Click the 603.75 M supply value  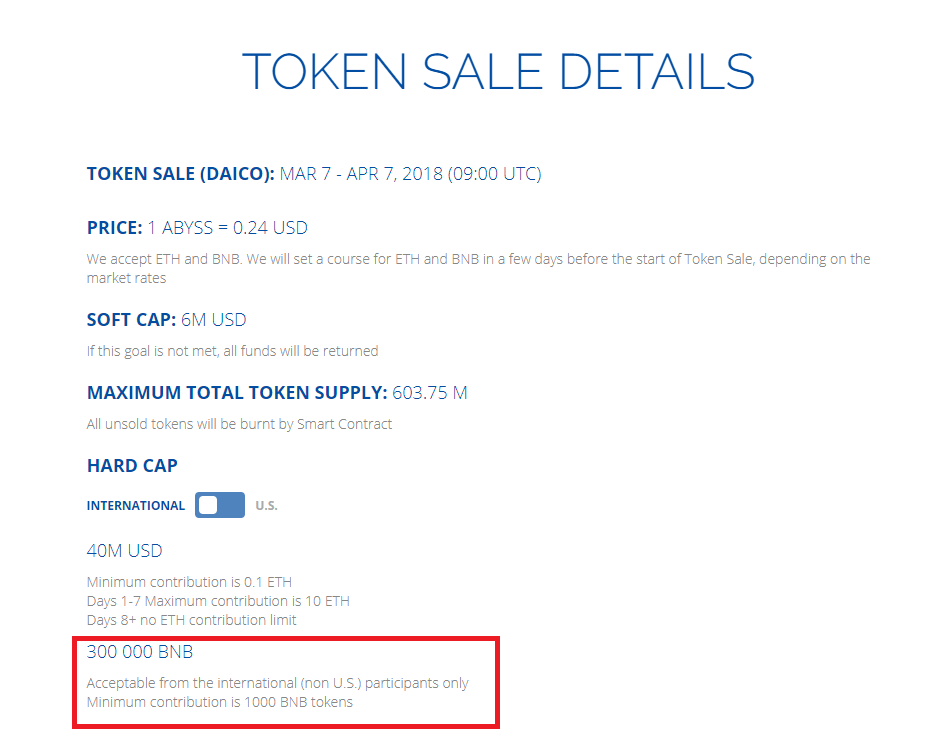(x=430, y=392)
